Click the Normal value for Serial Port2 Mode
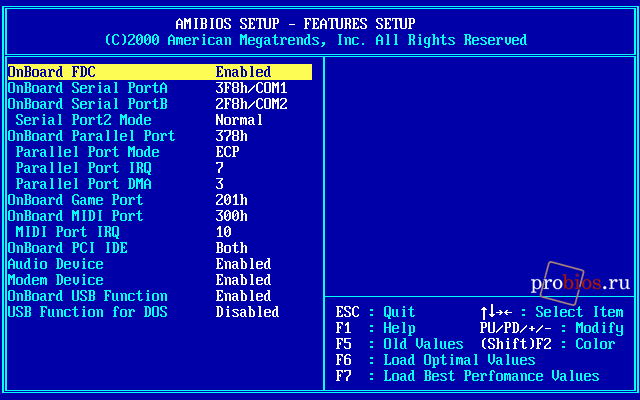640x400 pixels. [x=239, y=120]
